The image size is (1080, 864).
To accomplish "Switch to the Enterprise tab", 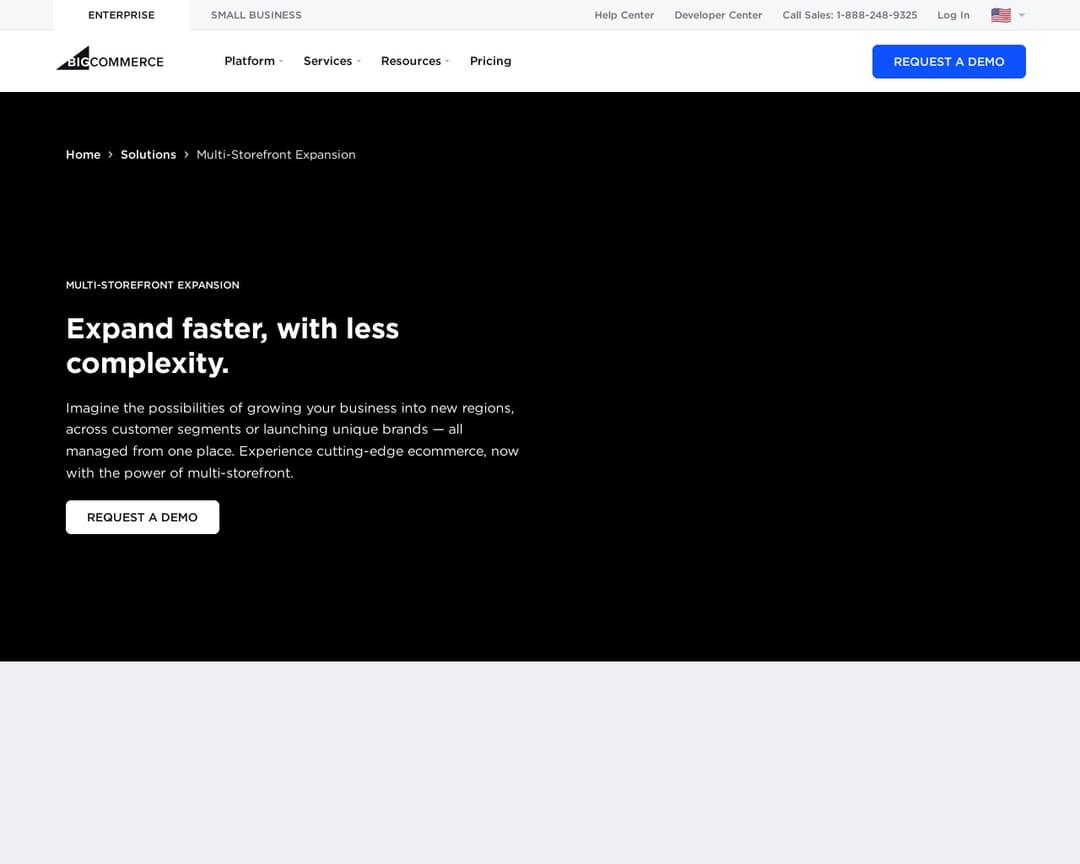I will pos(121,15).
